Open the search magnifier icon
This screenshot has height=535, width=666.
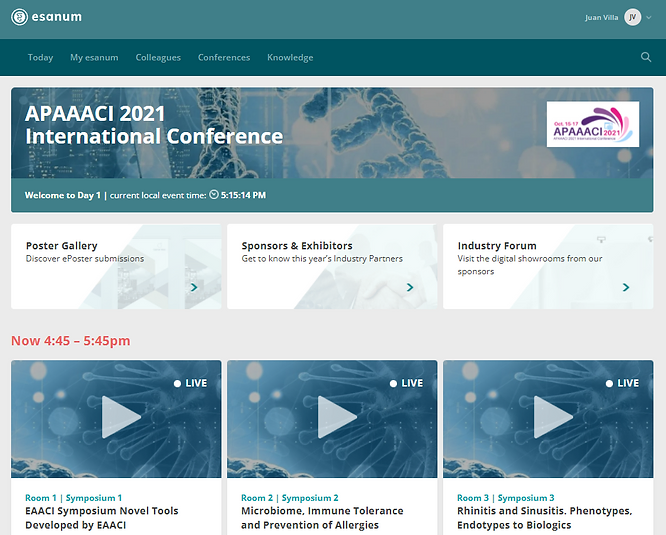(x=646, y=57)
